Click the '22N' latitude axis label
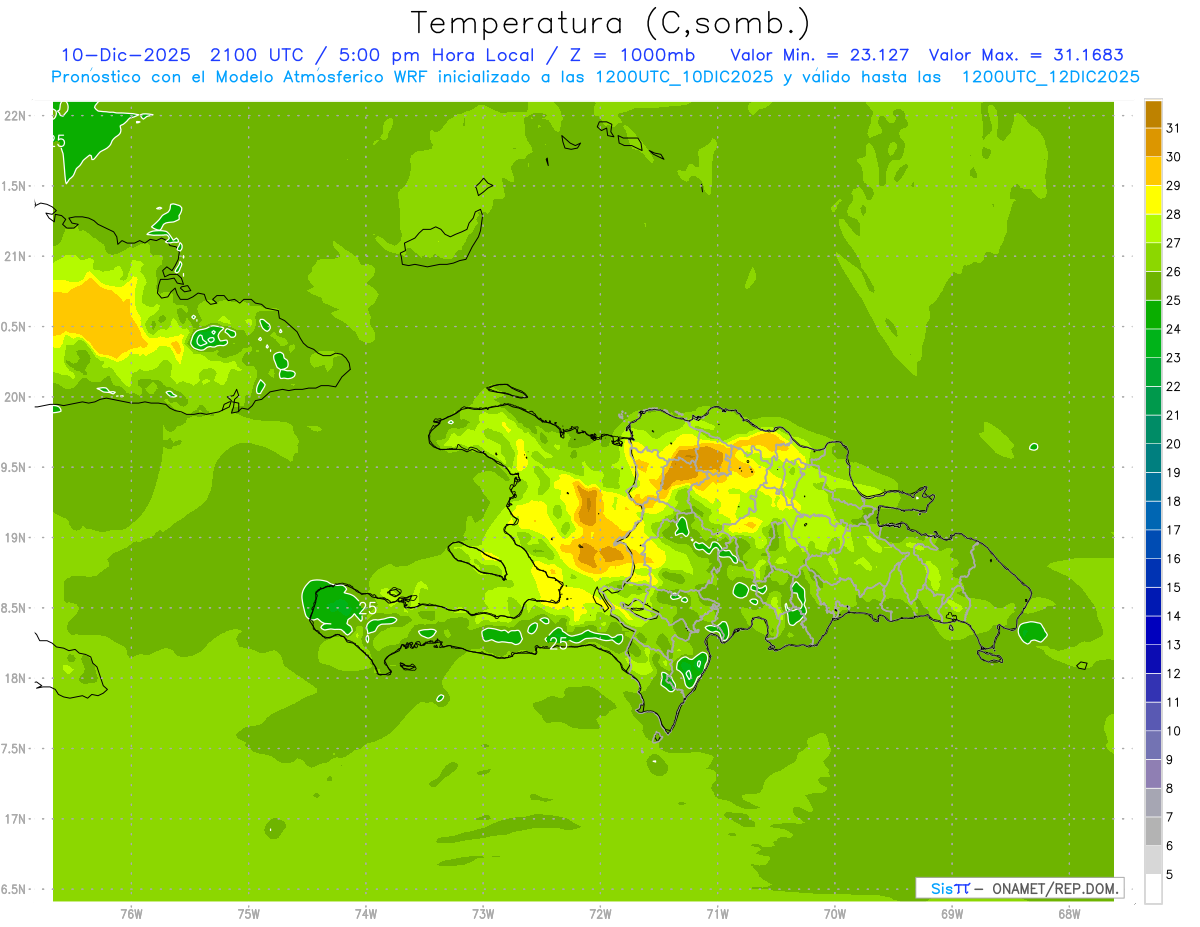 16,116
